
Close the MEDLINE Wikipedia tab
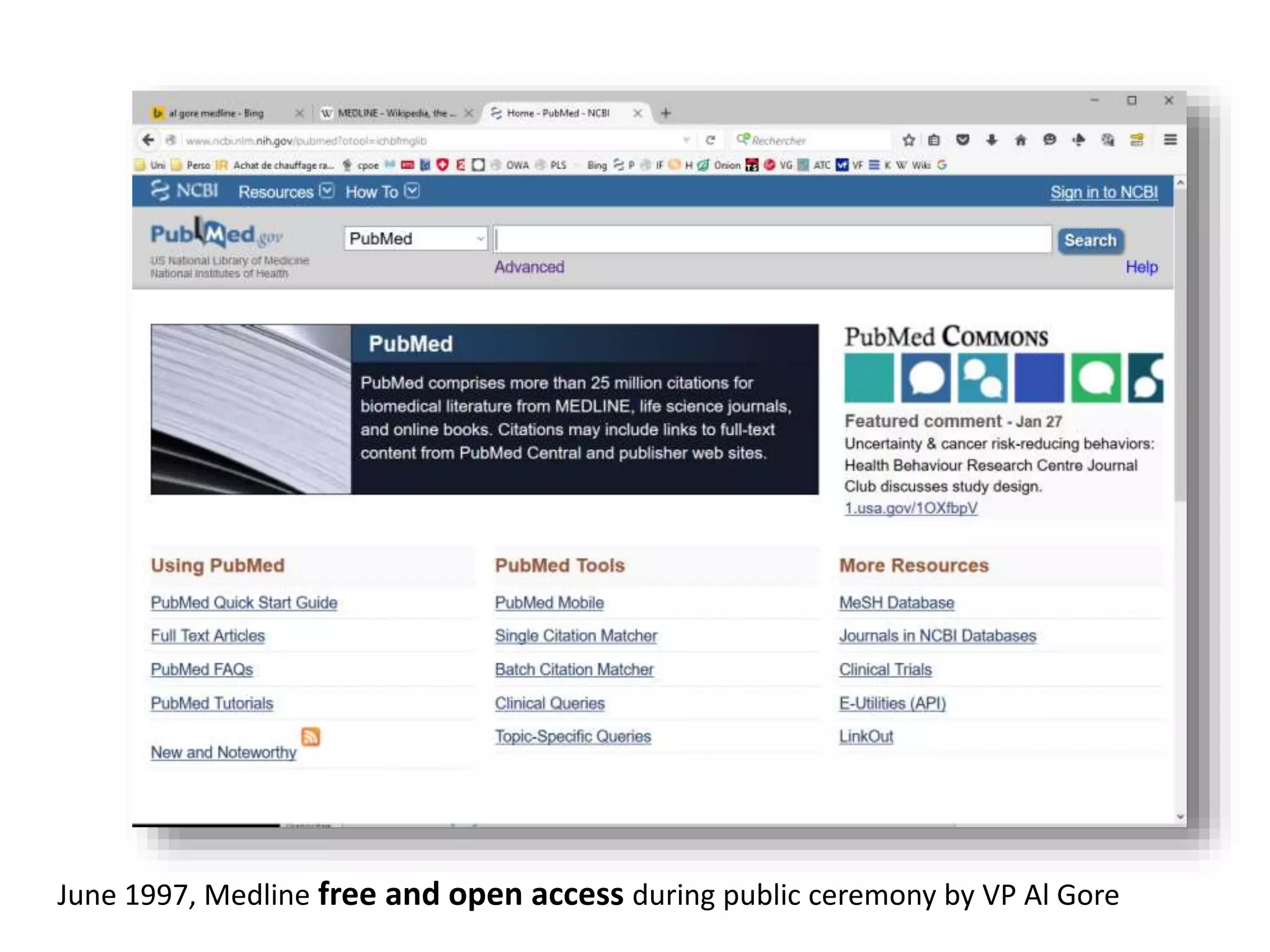(x=469, y=113)
